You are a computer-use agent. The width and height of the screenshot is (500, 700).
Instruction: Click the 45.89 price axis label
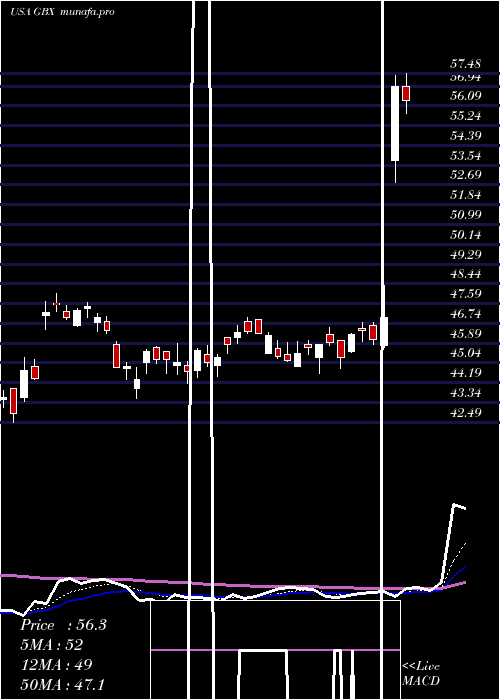pos(466,333)
